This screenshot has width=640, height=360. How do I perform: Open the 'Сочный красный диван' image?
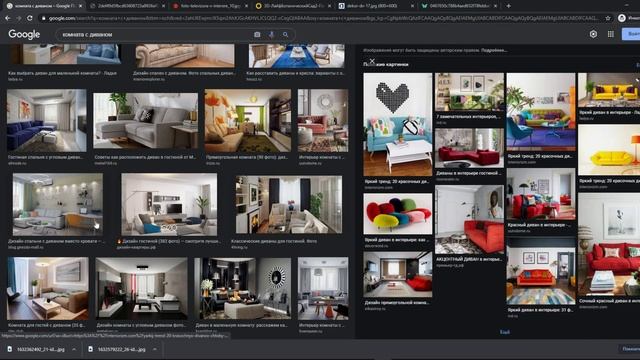609,244
